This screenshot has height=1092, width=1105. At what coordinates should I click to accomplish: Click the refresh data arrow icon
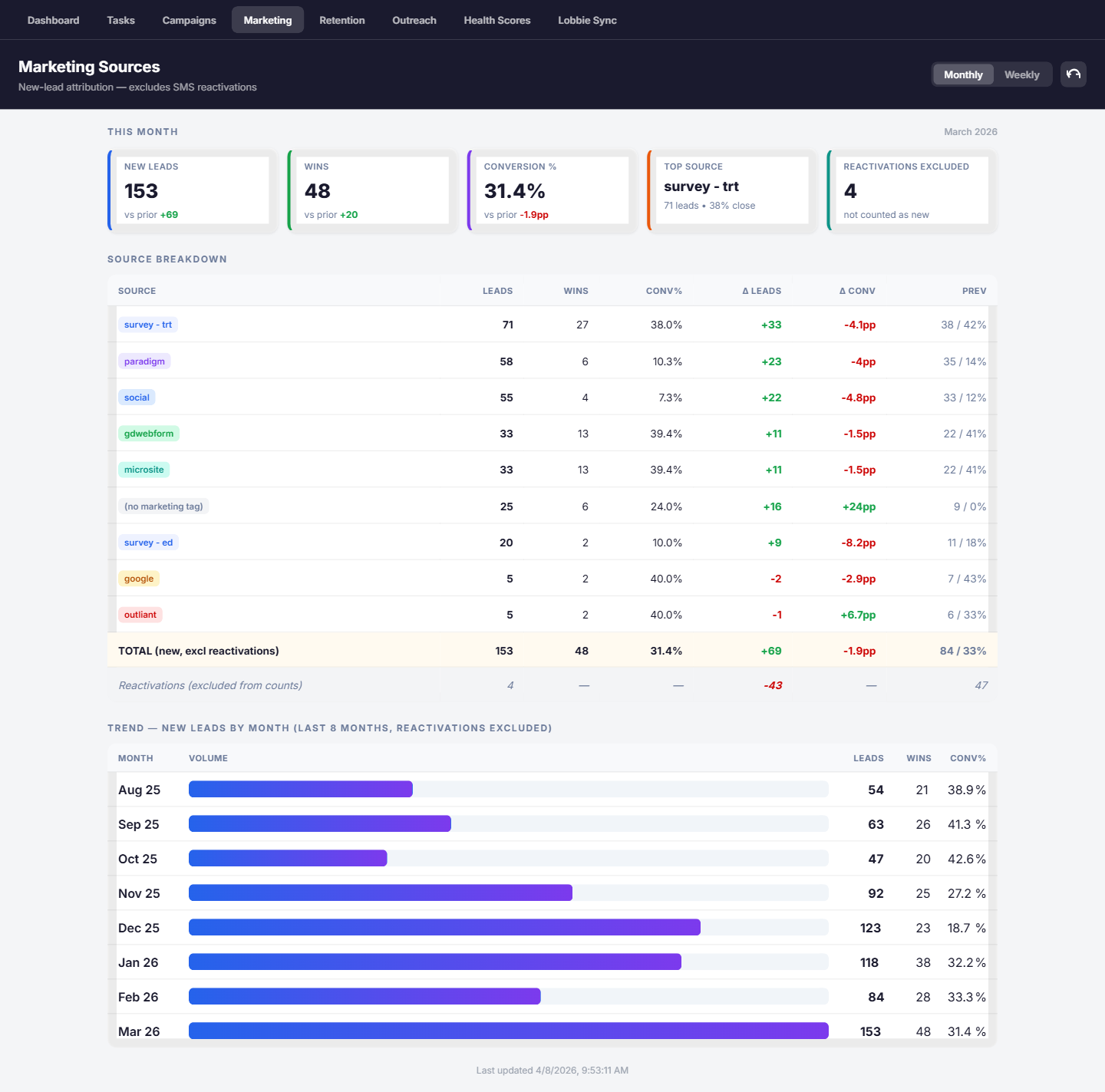[x=1073, y=74]
